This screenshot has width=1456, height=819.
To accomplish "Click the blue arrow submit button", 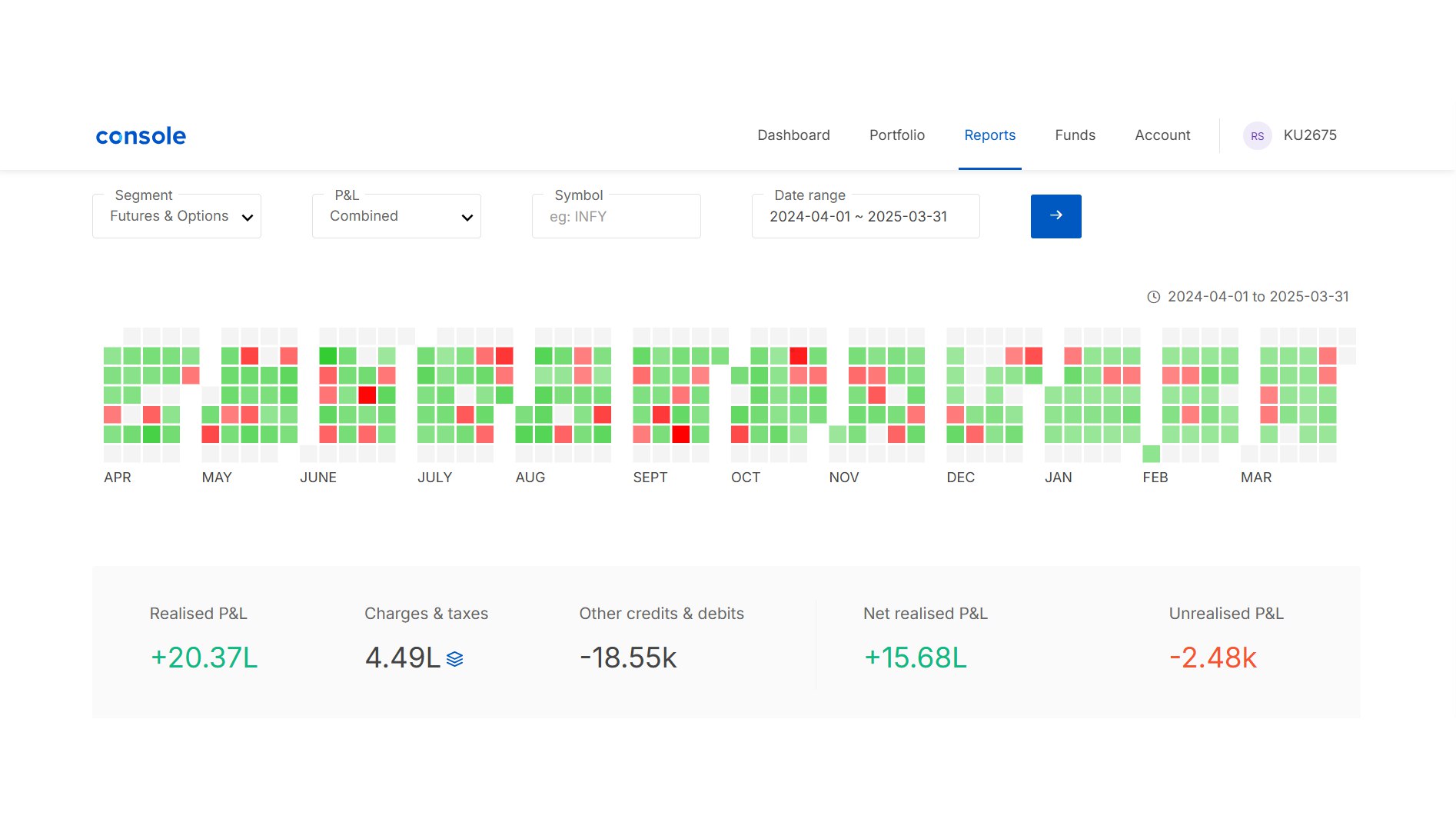I will click(x=1055, y=216).
